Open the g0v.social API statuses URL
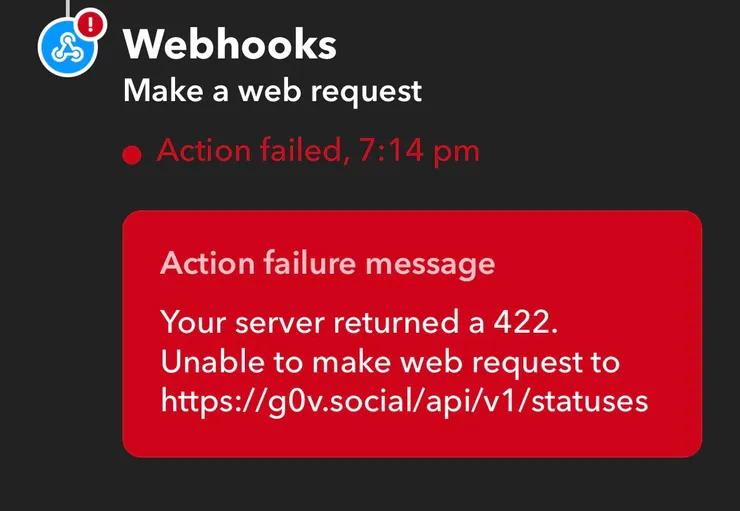The image size is (740, 511). coord(404,400)
